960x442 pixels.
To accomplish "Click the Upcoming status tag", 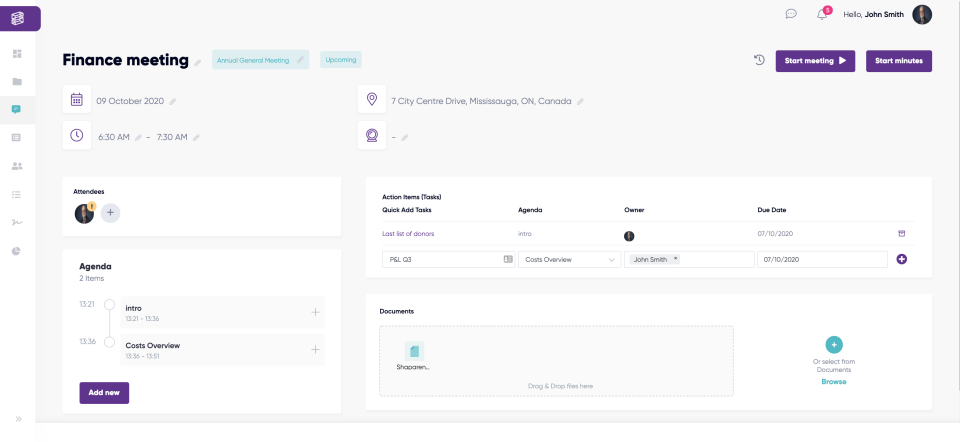I will pos(341,60).
